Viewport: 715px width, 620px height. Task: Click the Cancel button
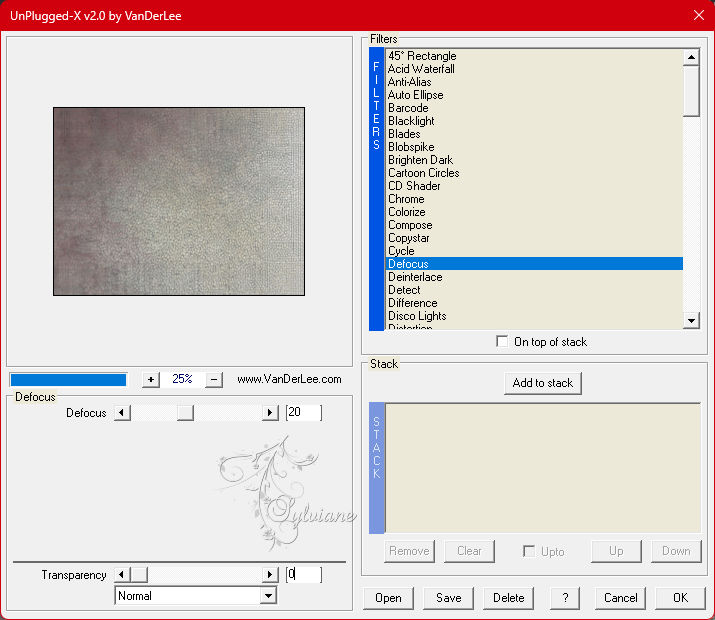click(x=621, y=598)
